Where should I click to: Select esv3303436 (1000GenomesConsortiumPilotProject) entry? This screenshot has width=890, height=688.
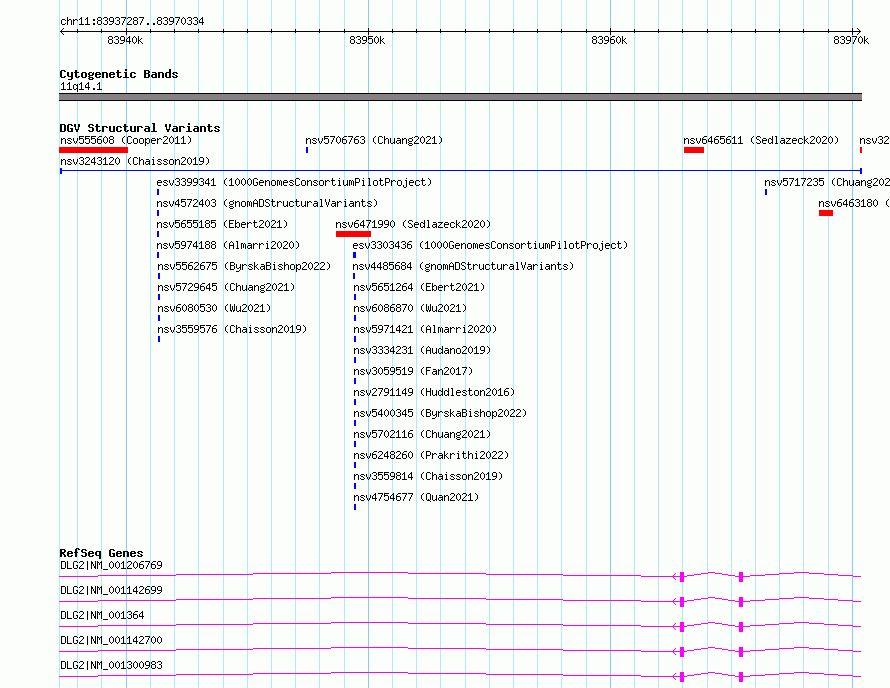coord(490,245)
